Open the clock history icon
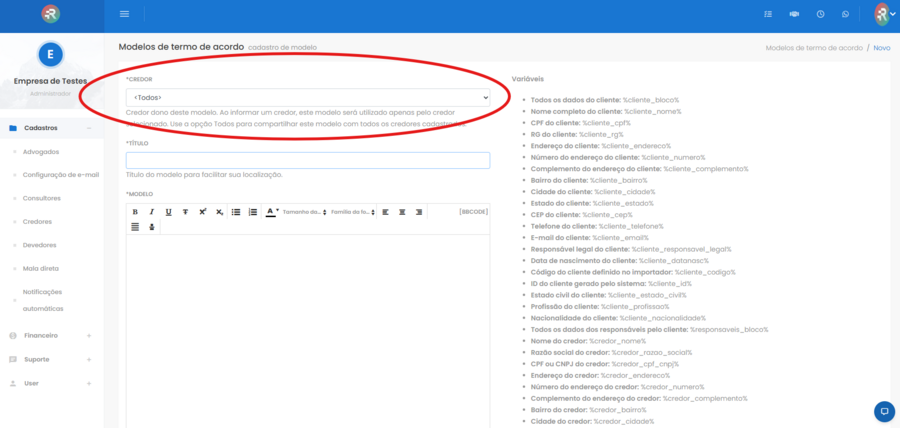This screenshot has width=900, height=428. tap(821, 14)
